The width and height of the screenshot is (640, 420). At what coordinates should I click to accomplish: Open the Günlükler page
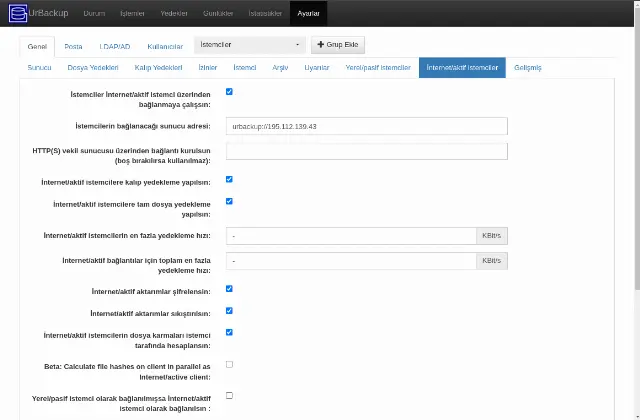(x=218, y=13)
